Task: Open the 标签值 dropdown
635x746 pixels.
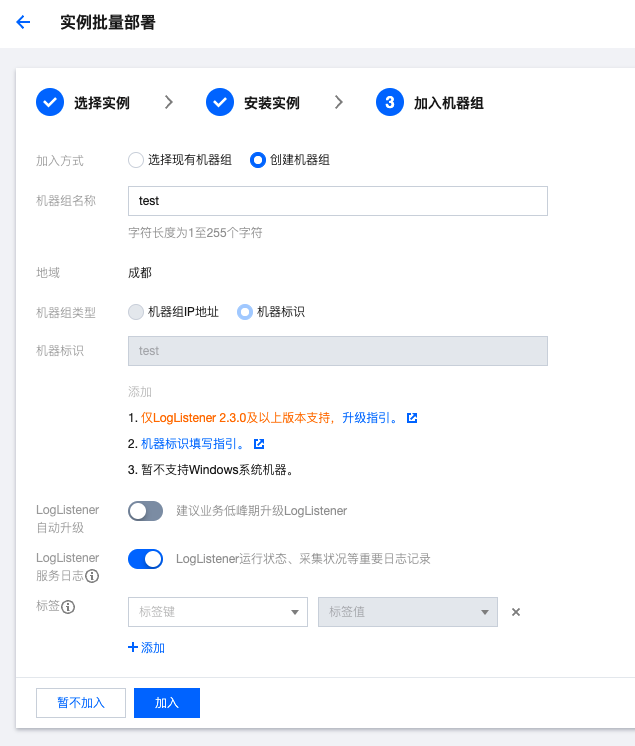Action: click(407, 612)
